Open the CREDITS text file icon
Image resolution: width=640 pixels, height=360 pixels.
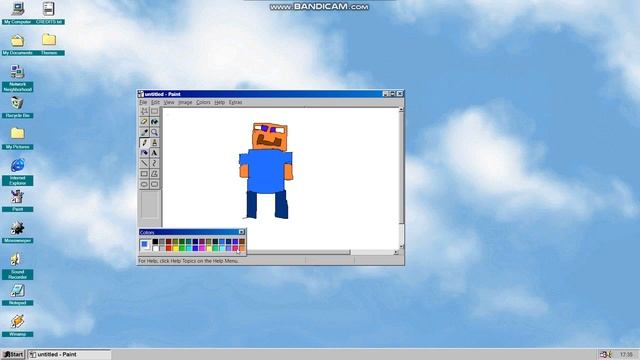(x=49, y=13)
